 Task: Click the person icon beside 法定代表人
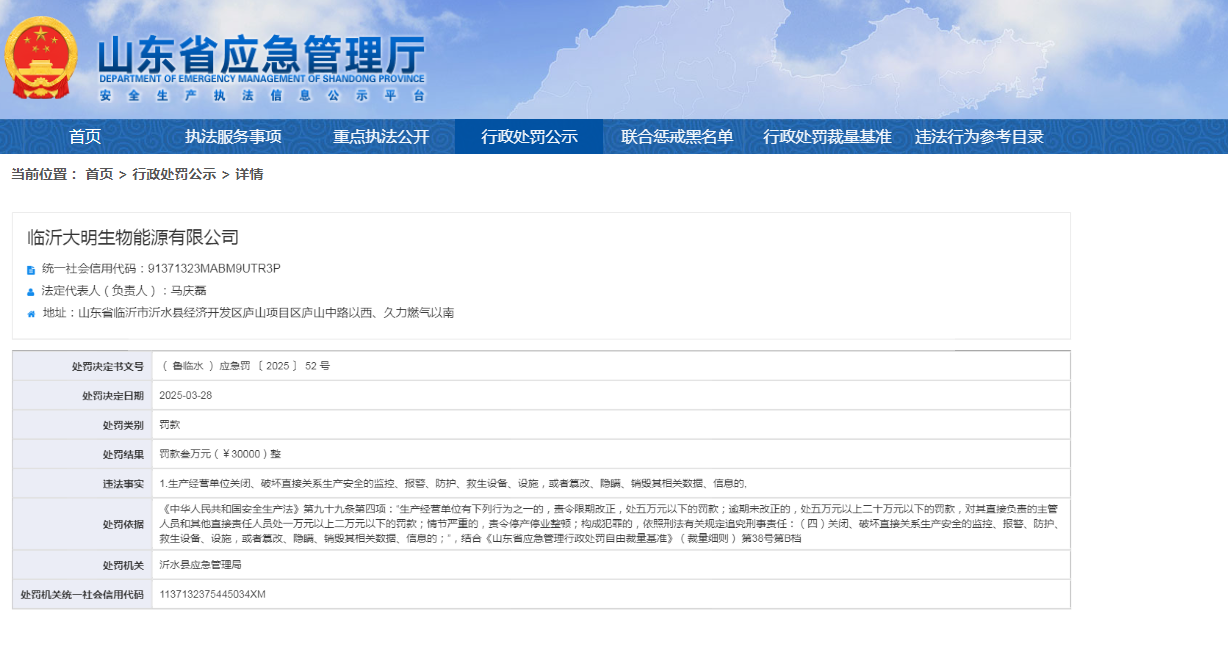click(31, 291)
